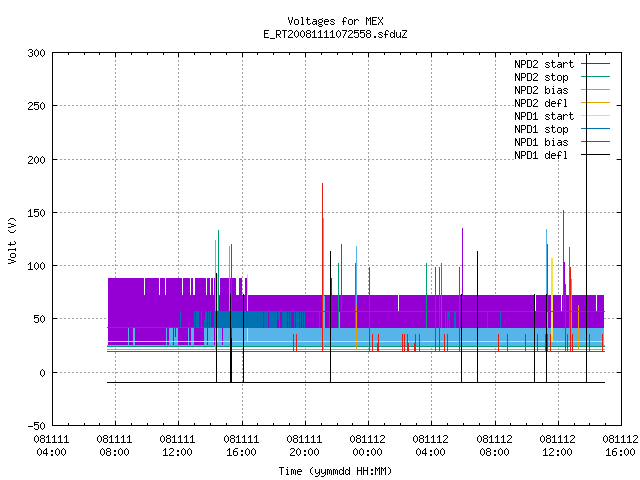640x480 pixels.
Task: Click the x-axis label '081112 08:00'
Action: tap(494, 446)
